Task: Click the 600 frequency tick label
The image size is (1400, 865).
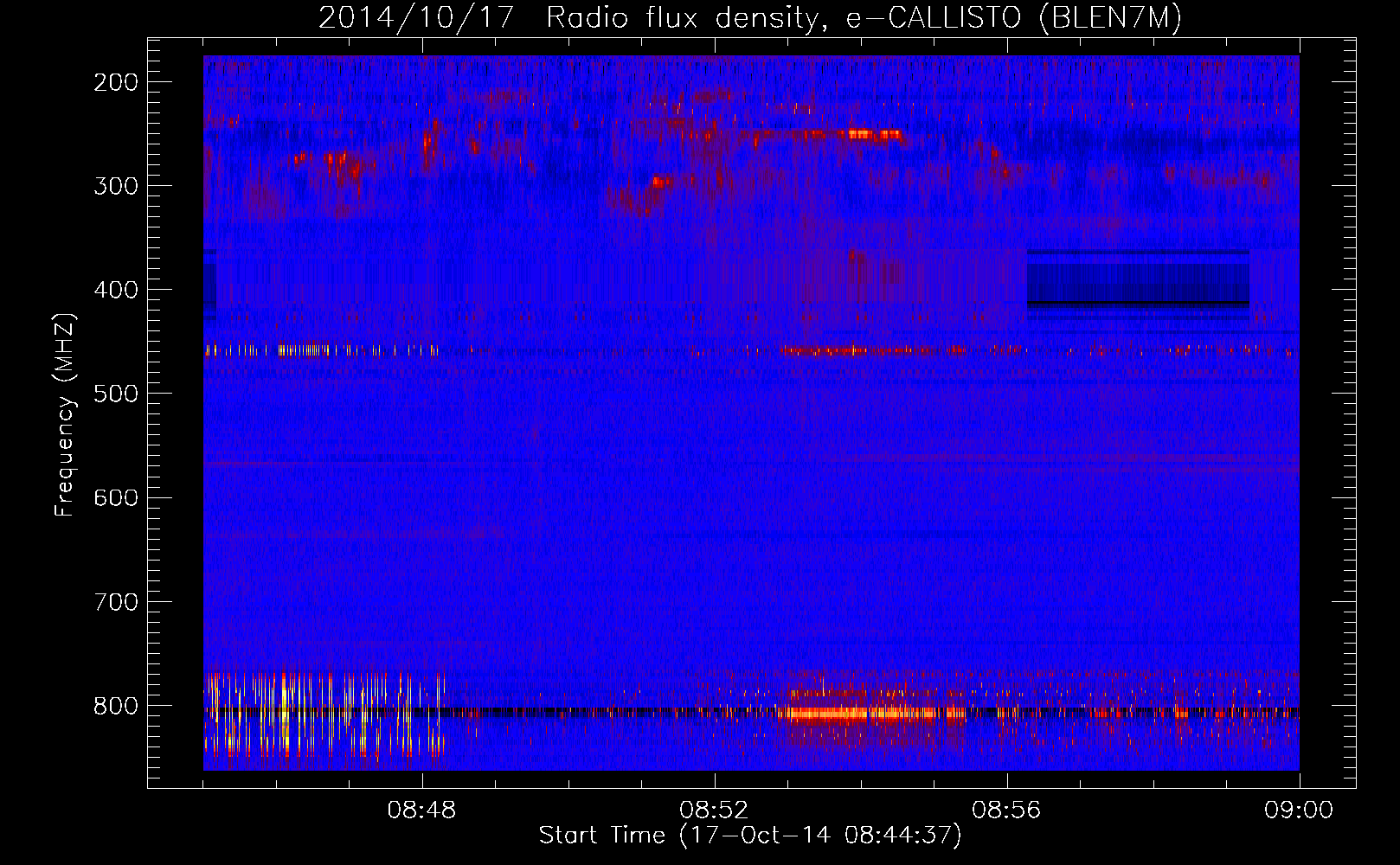Action: (x=116, y=497)
